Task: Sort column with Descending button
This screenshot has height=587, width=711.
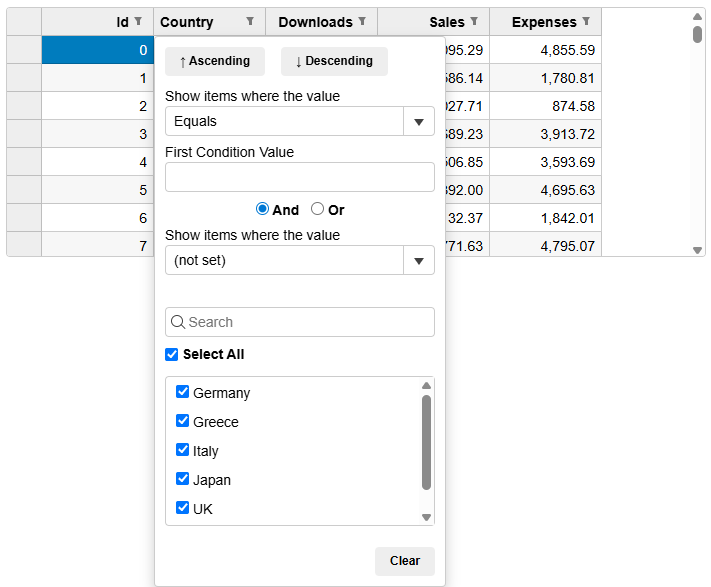Action: point(334,61)
